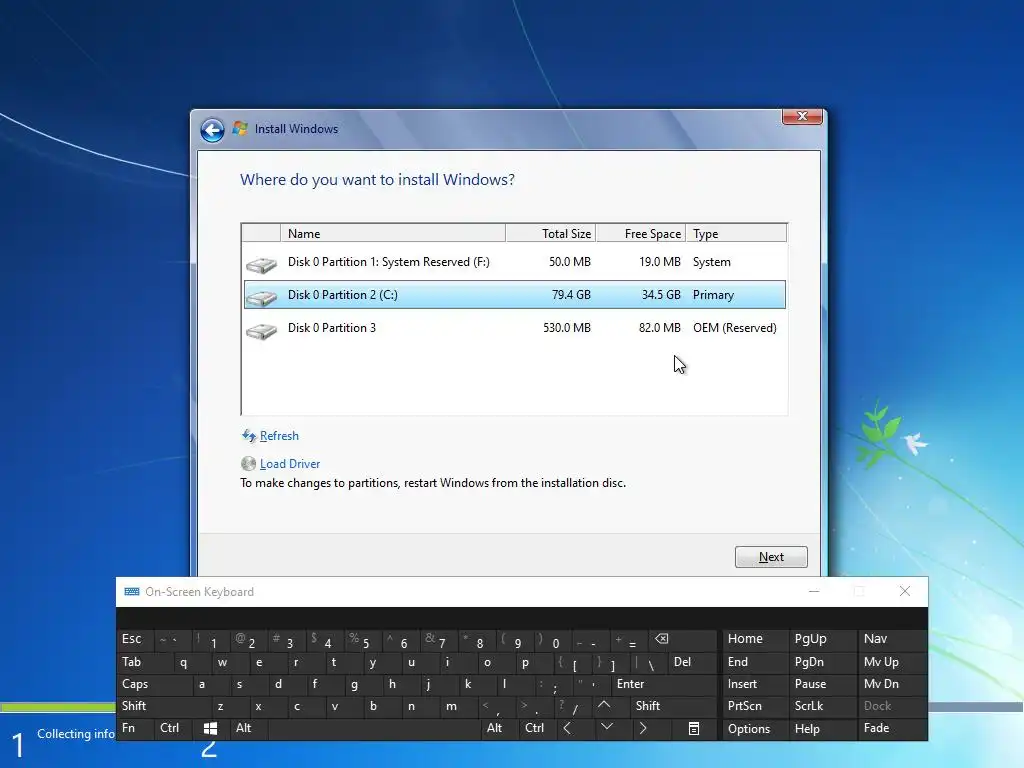The width and height of the screenshot is (1024, 768).
Task: Tap the Enter key
Action: tap(664, 684)
